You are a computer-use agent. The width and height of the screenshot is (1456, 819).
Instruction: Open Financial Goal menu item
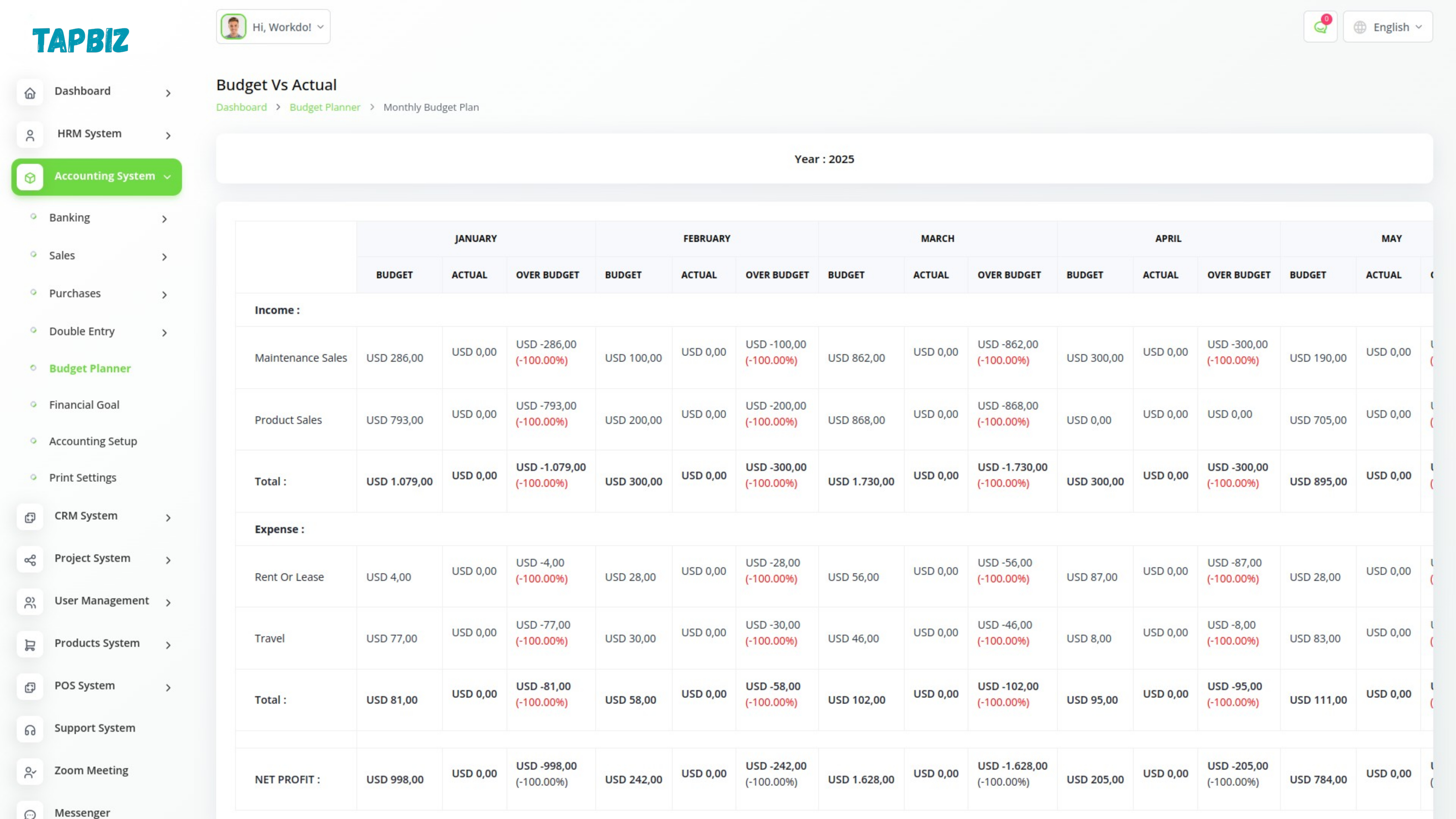[x=84, y=405]
